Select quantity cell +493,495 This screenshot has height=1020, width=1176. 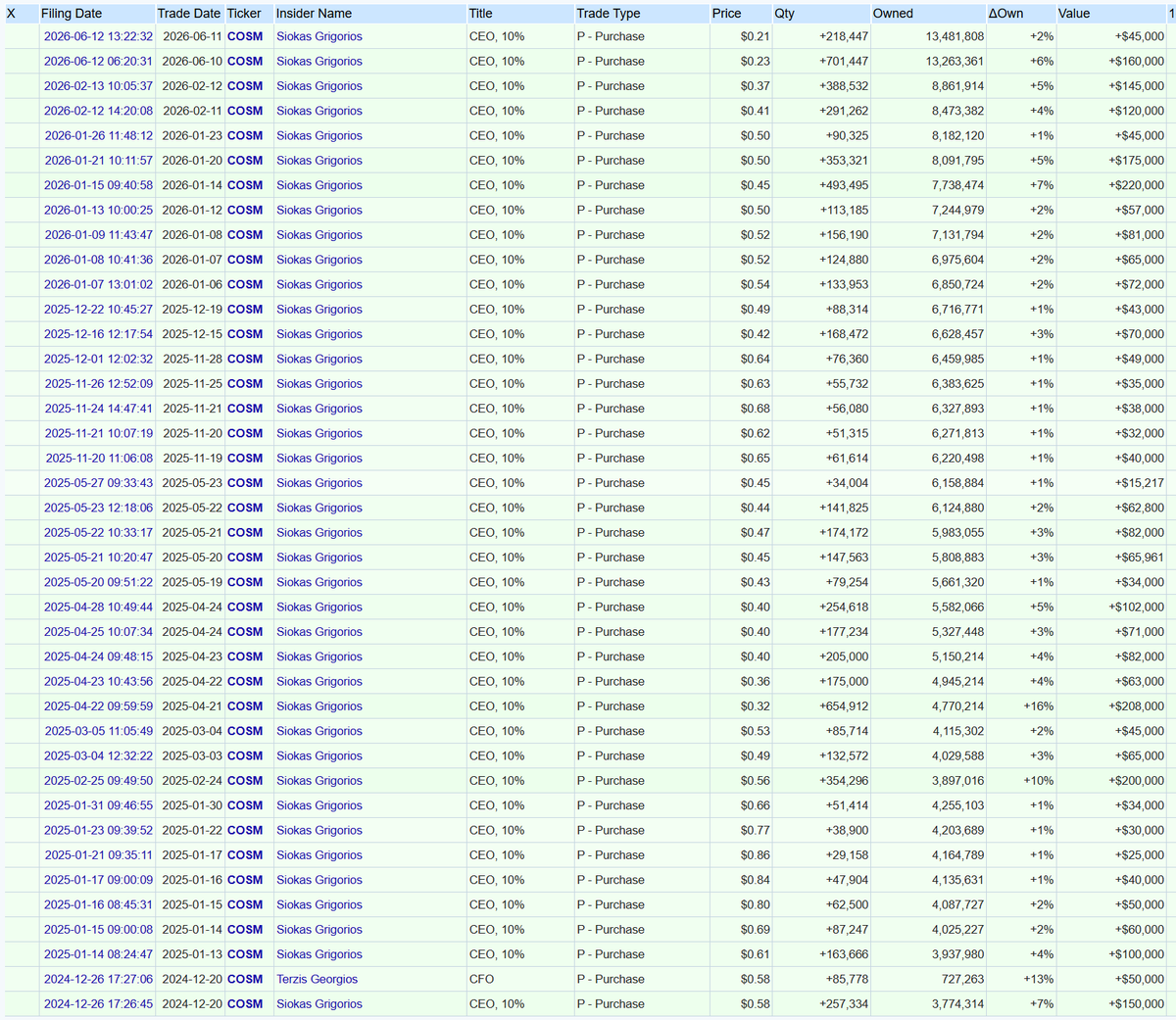(x=844, y=185)
